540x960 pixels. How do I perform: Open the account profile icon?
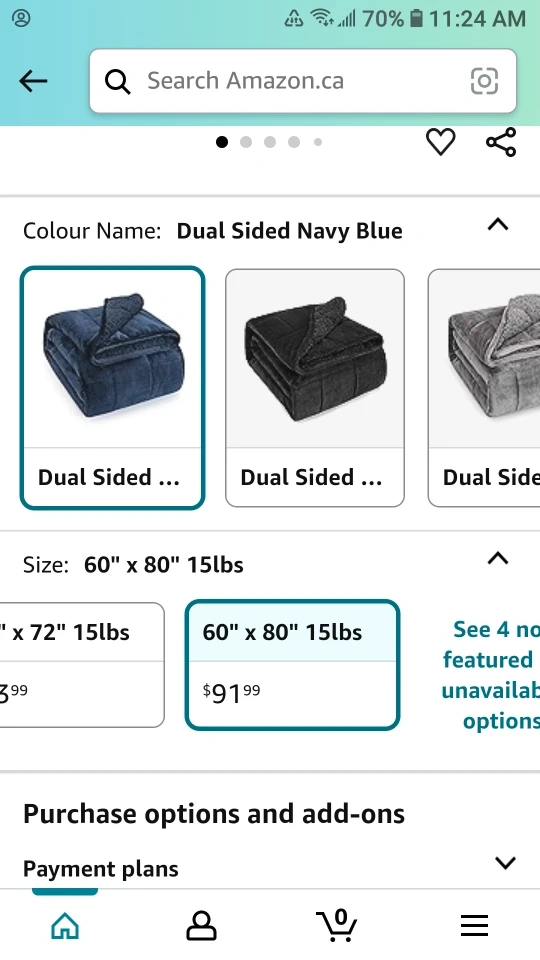click(x=201, y=925)
